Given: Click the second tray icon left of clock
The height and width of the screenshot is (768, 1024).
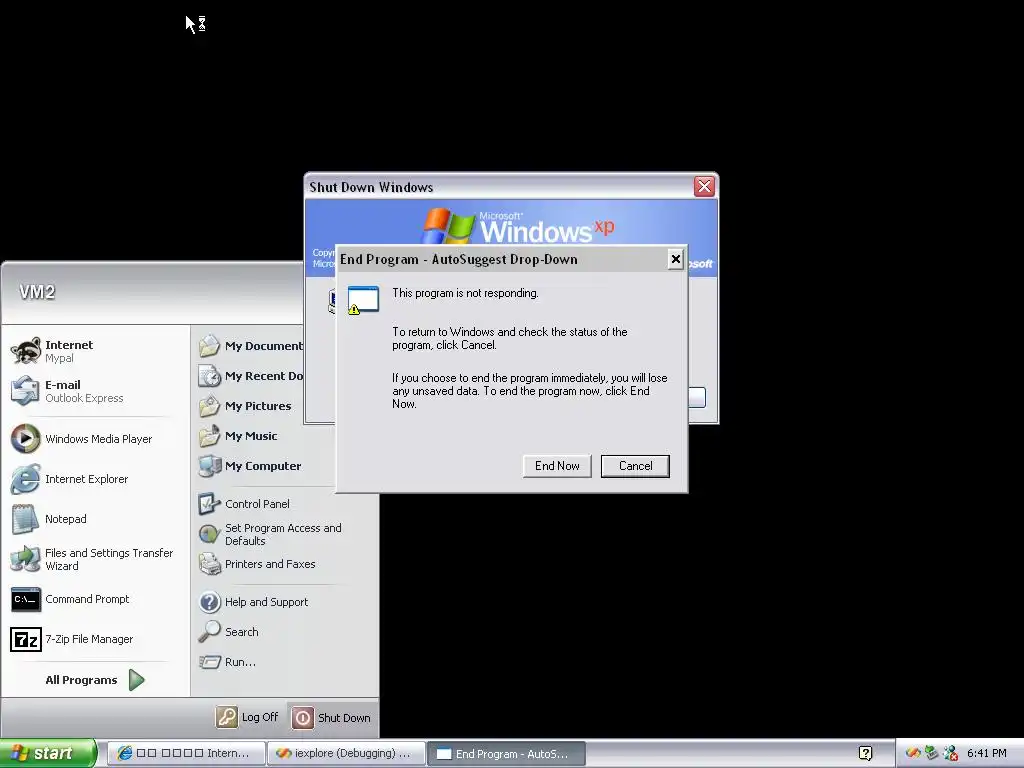Looking at the screenshot, I should coord(932,753).
